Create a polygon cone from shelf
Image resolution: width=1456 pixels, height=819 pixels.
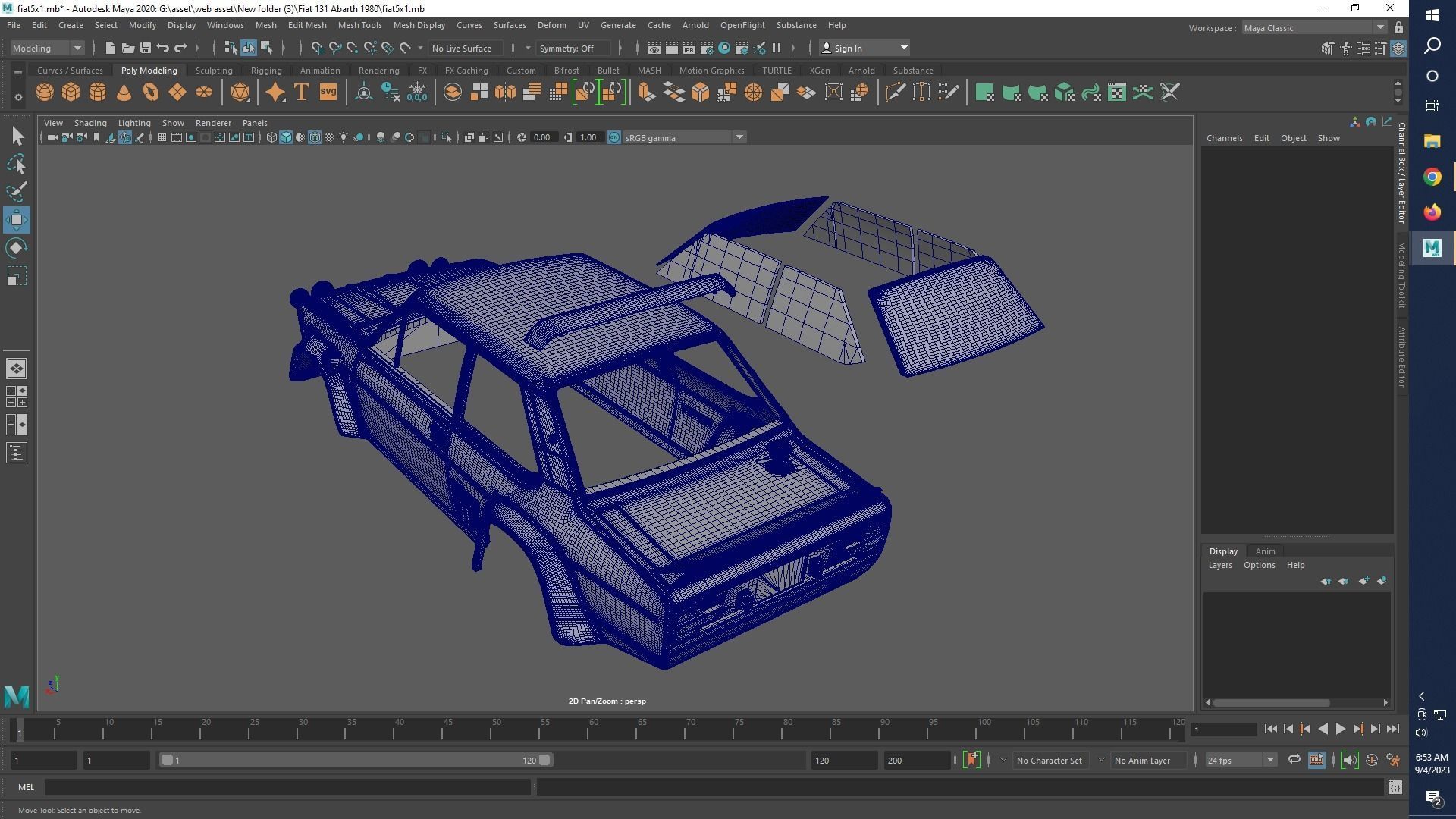click(124, 93)
